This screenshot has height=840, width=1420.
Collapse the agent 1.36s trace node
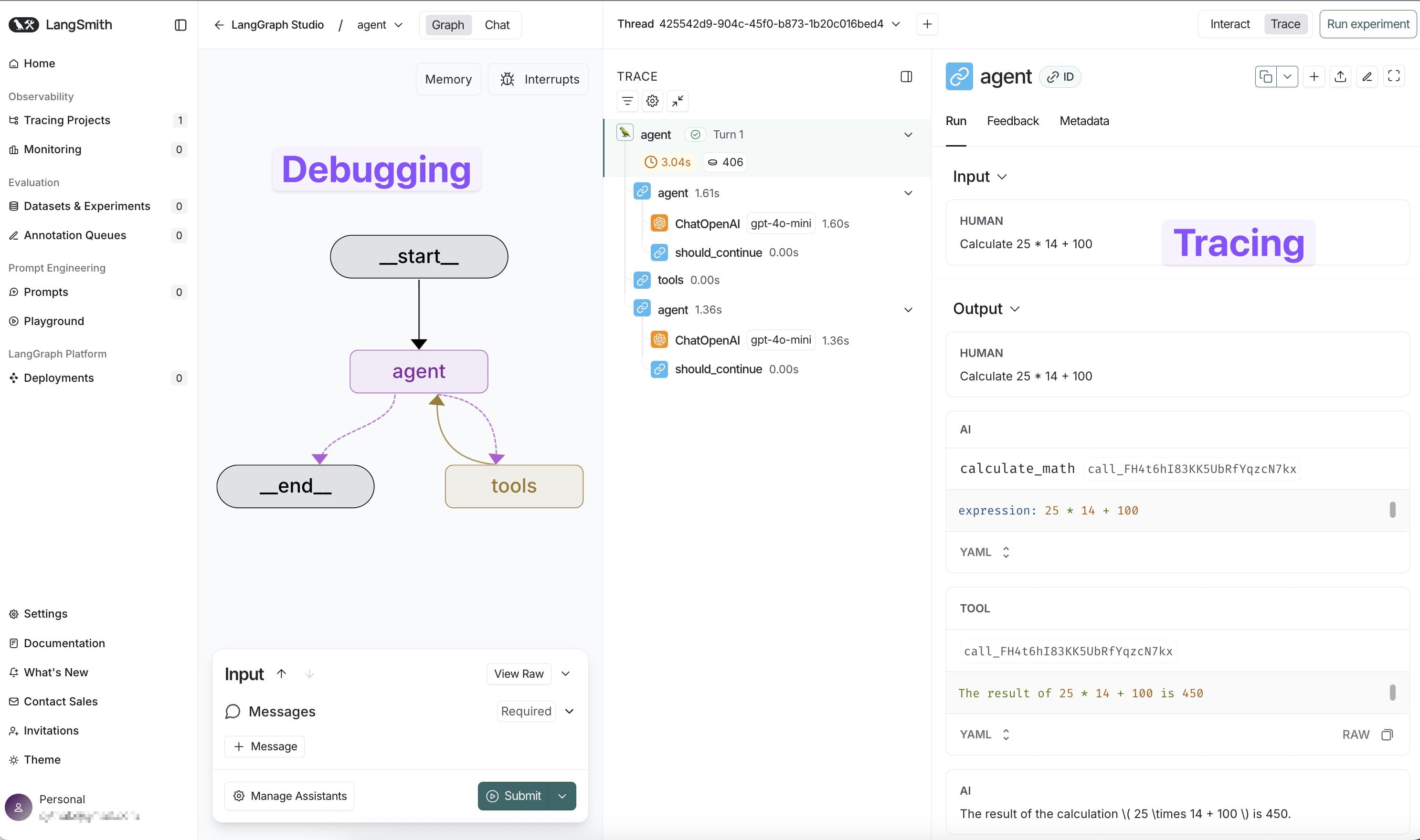coord(908,310)
